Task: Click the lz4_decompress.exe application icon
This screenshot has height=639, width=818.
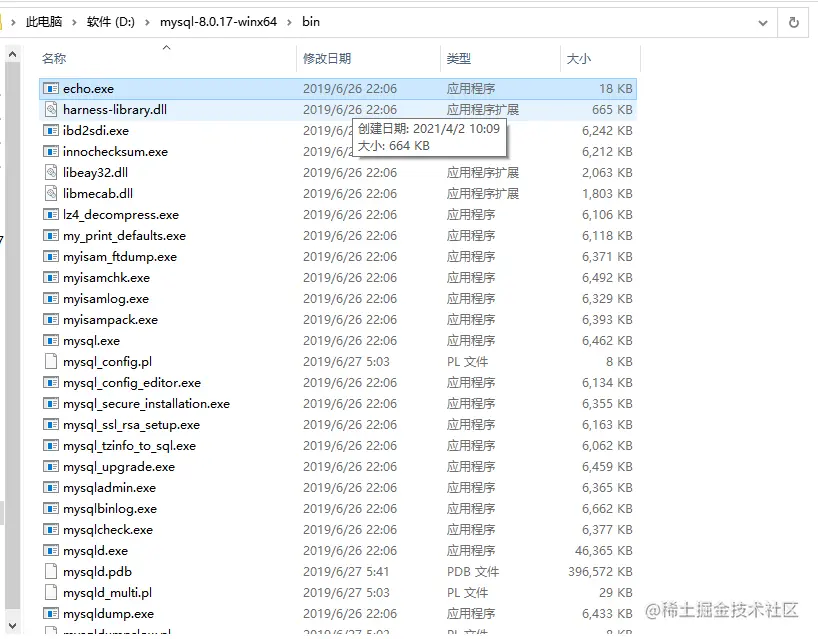Action: [x=51, y=214]
